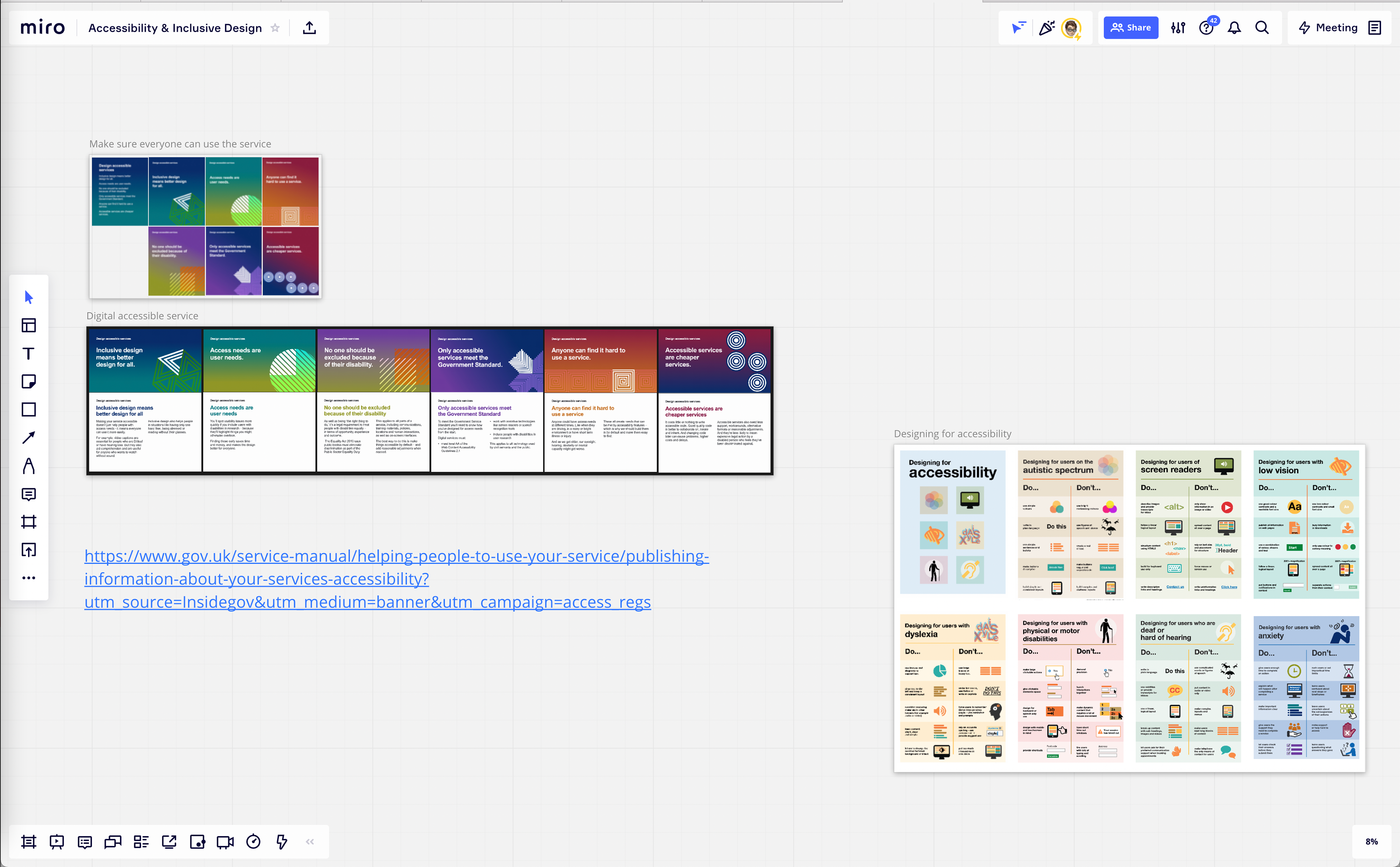Select the Sticky note tool
Viewport: 1400px width, 867px height.
click(29, 381)
